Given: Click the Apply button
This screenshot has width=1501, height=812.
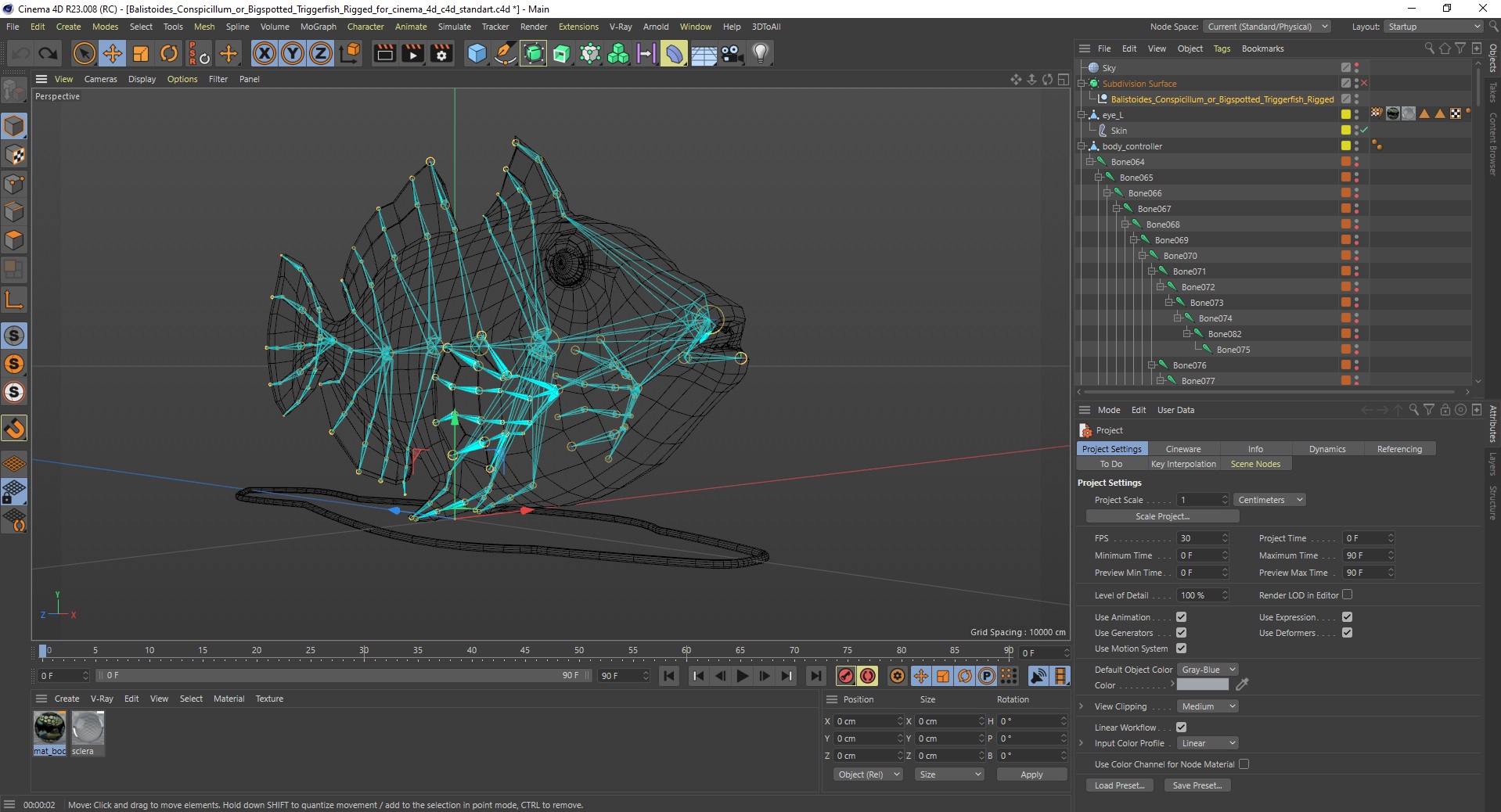Looking at the screenshot, I should (1031, 774).
